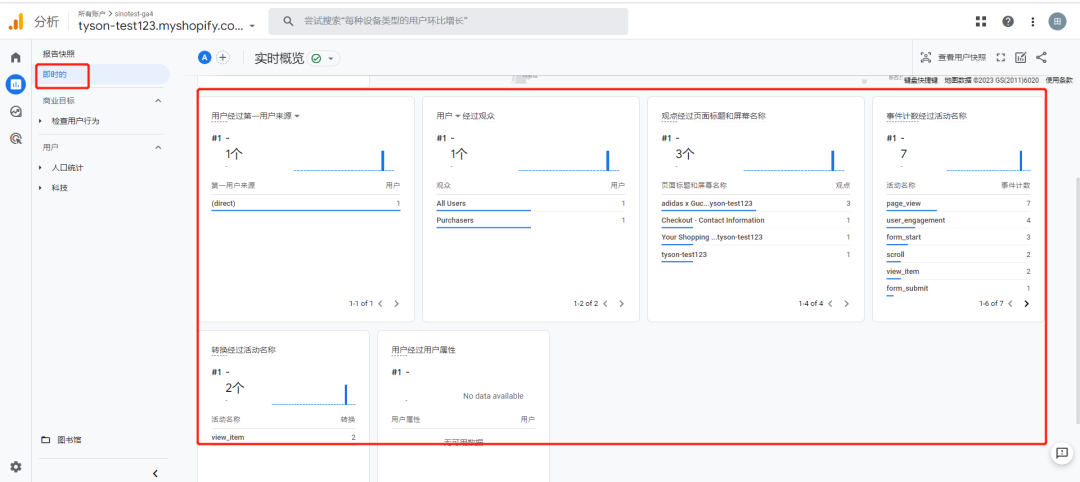Expand the 人口统计 tree item

pos(41,168)
